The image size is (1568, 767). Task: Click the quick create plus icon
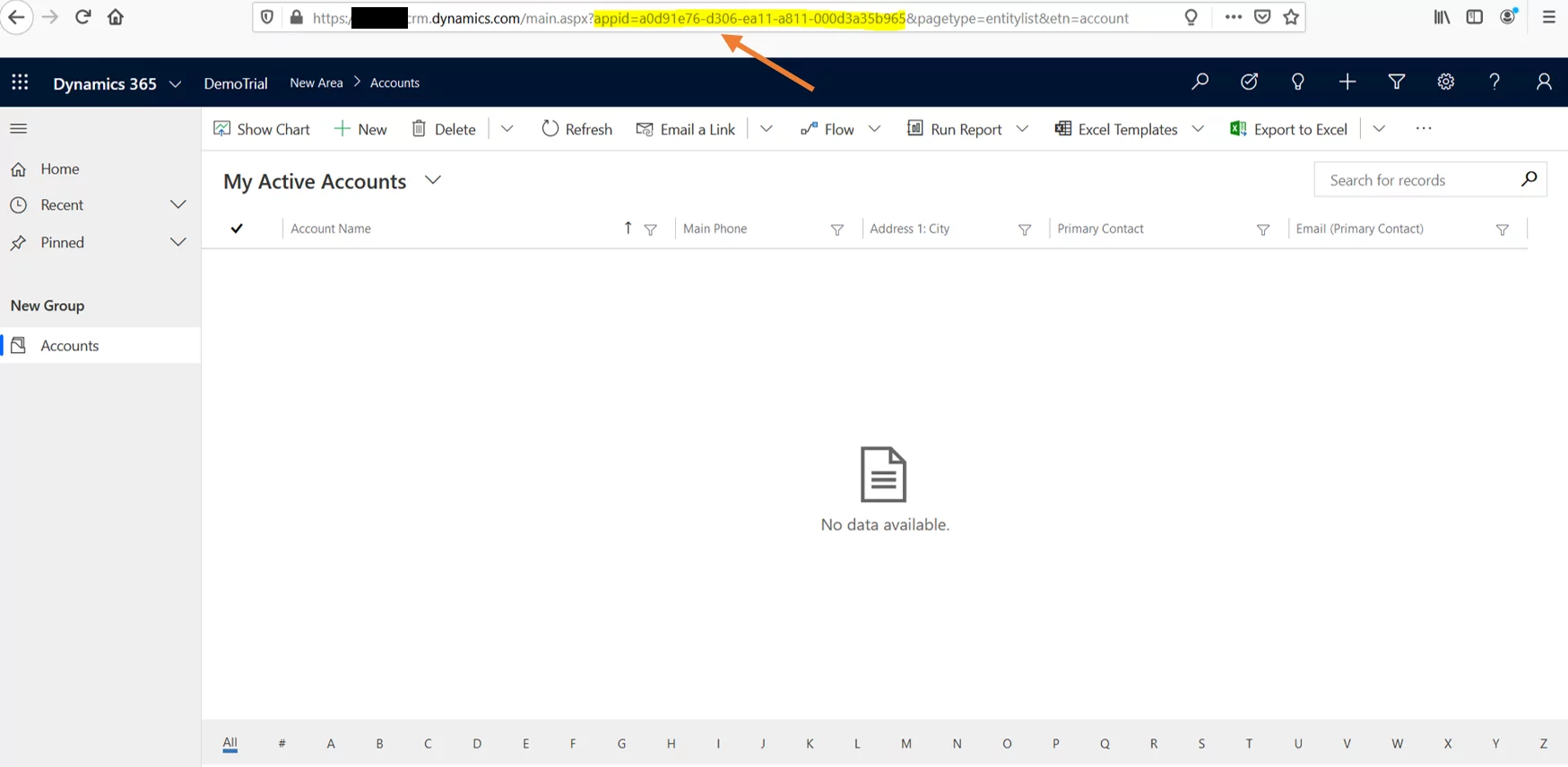(1347, 82)
